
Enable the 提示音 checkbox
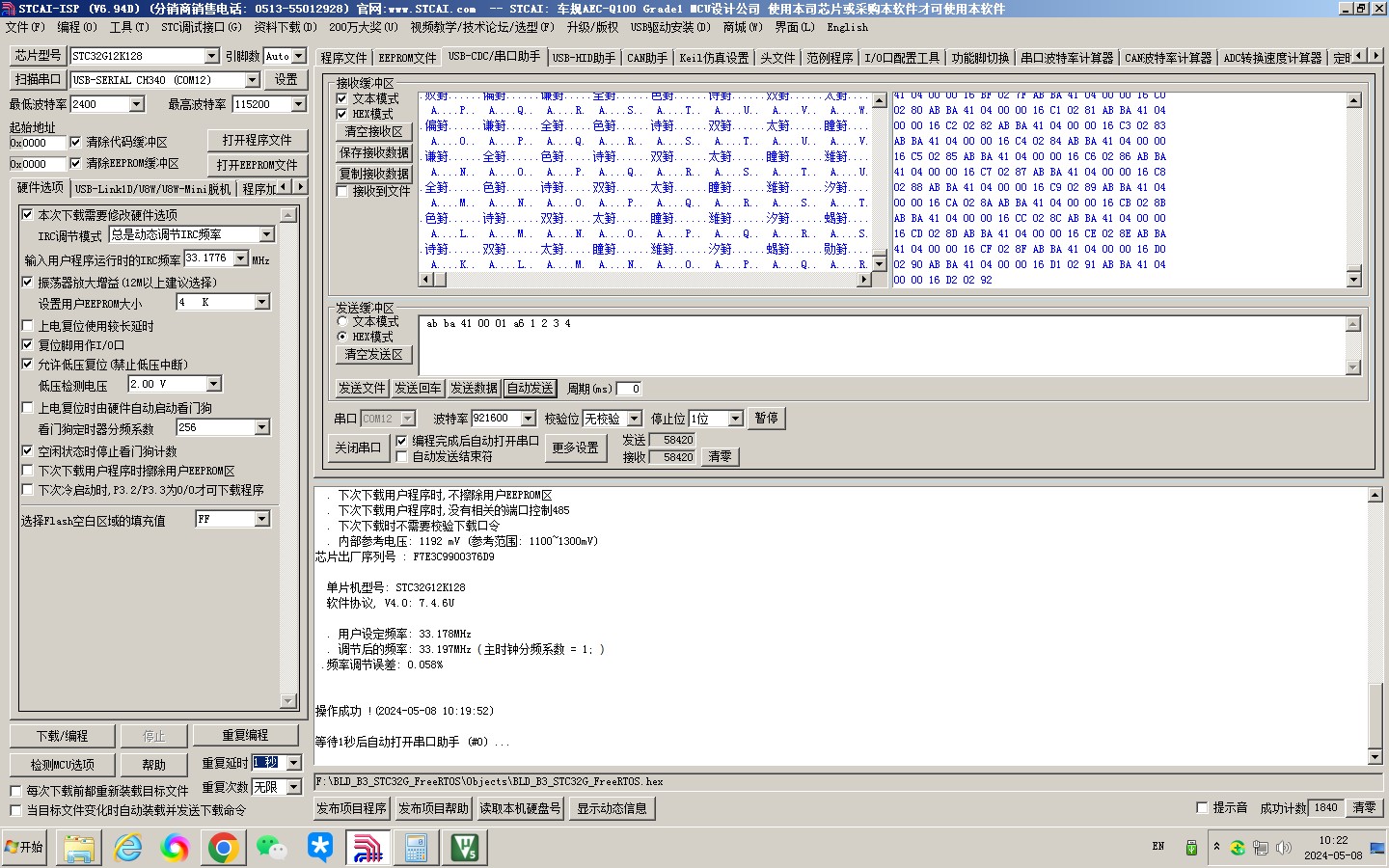pyautogui.click(x=1202, y=807)
